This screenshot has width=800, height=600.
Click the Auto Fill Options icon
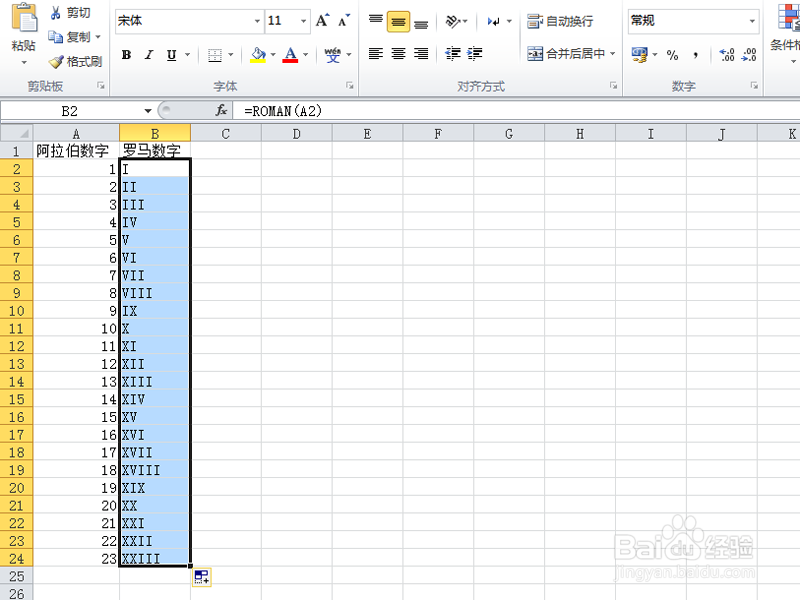tap(202, 578)
